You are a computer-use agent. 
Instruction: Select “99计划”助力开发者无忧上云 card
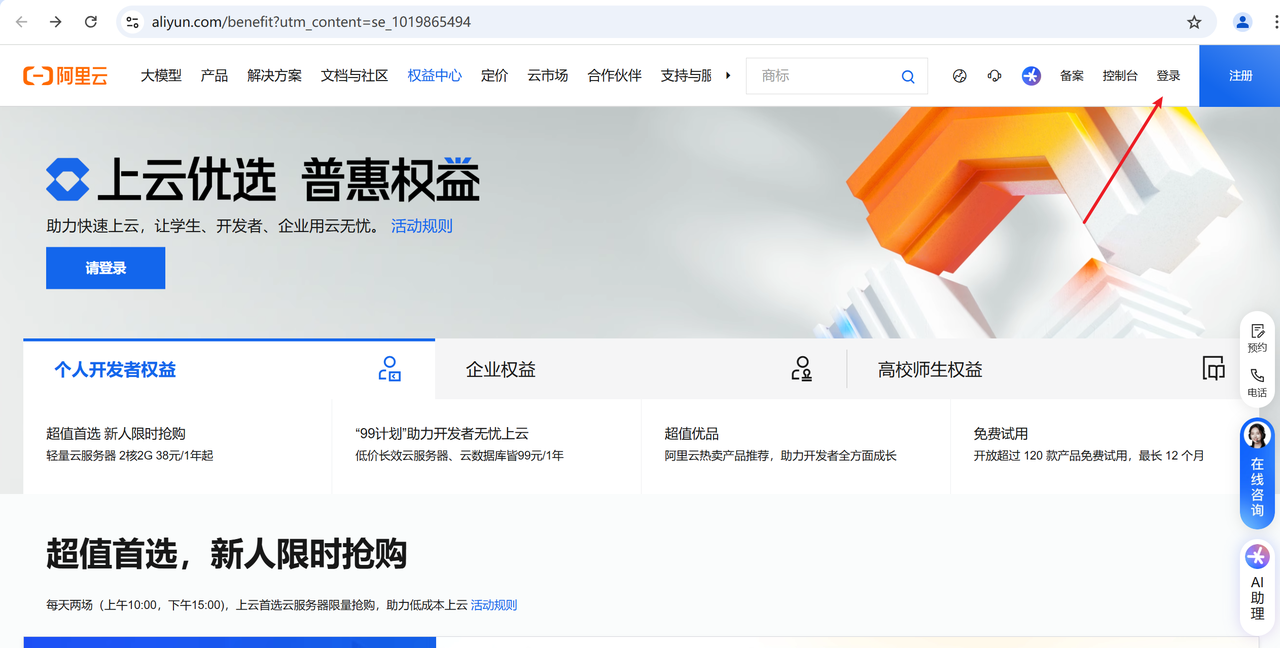click(486, 444)
